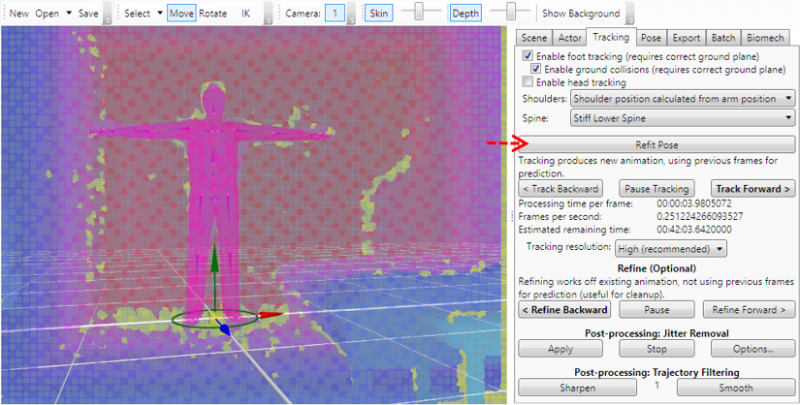Click the Refine Forward button

[x=749, y=310]
